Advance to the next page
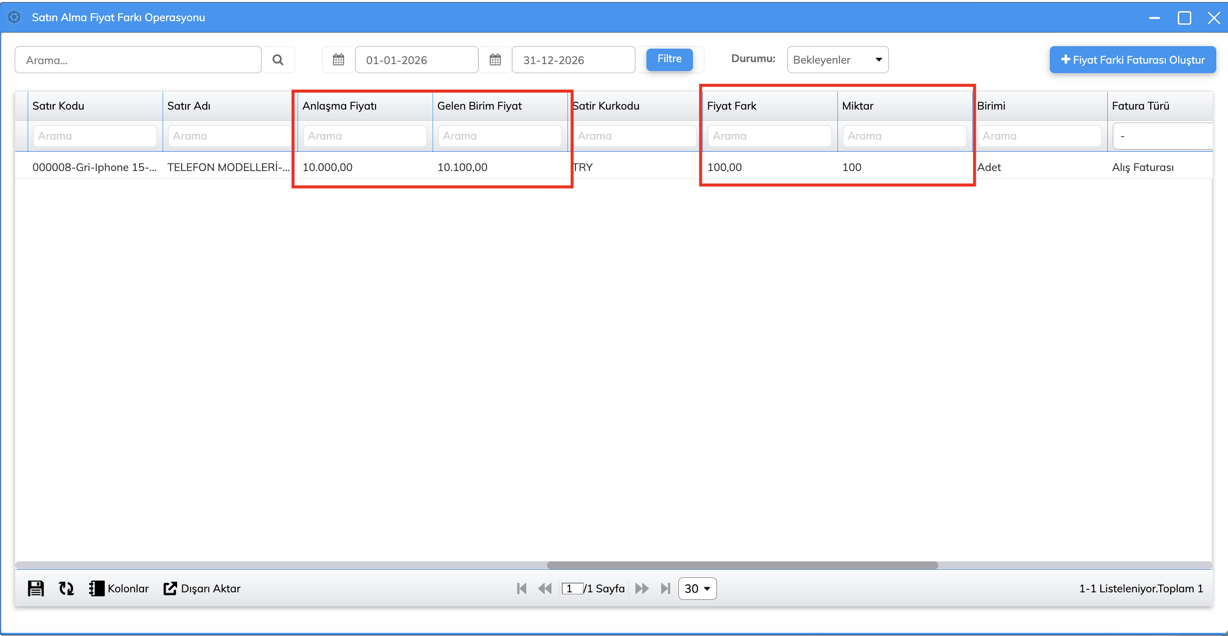The image size is (1228, 636). tap(642, 589)
